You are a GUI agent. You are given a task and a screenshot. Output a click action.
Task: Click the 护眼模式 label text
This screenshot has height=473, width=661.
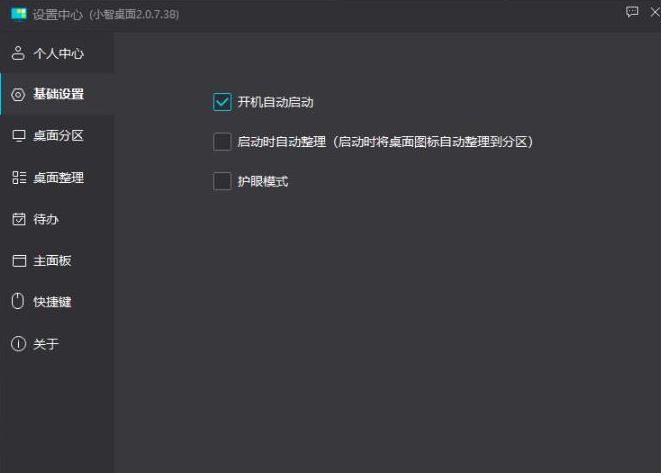(x=263, y=181)
